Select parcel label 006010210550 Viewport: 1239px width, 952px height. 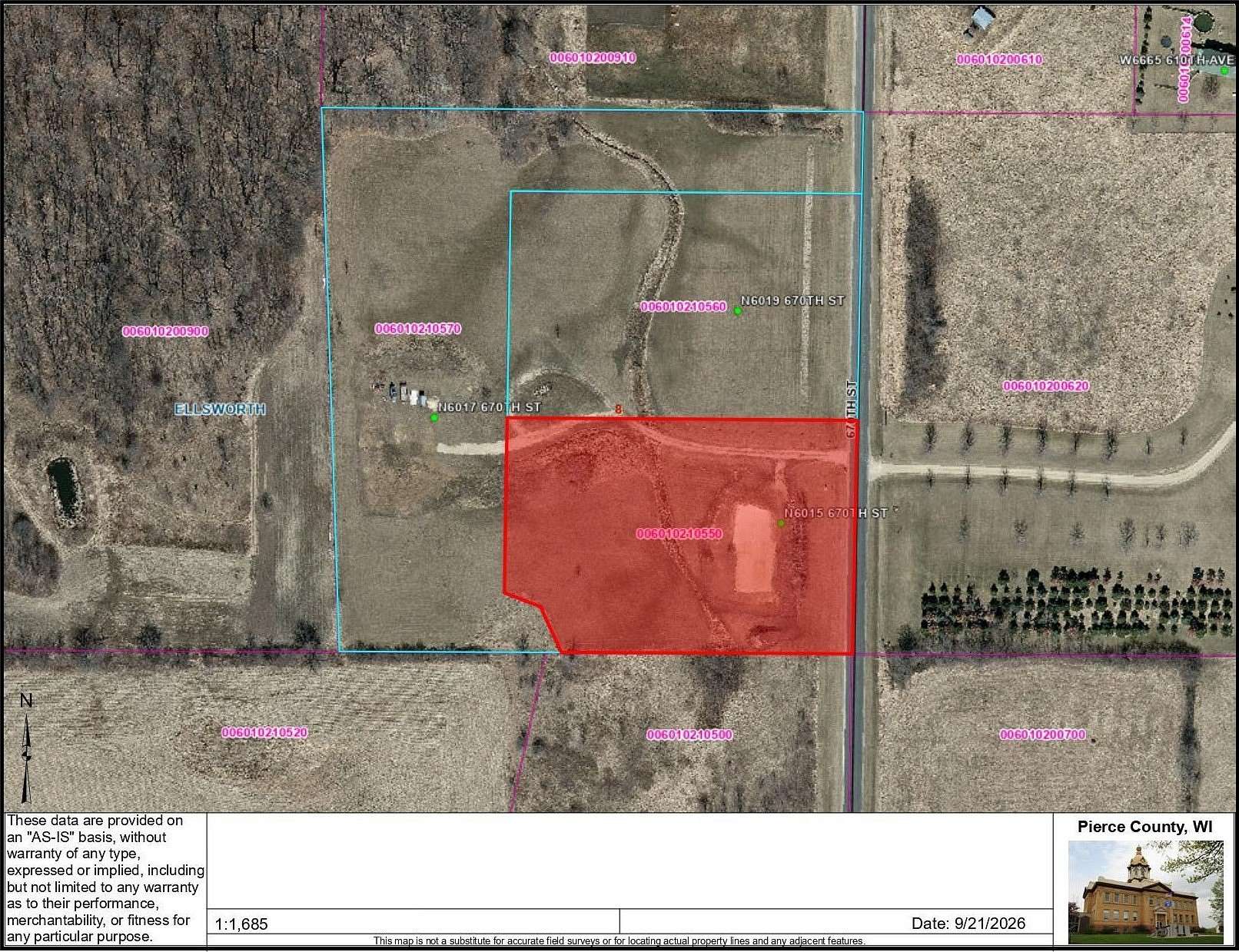coord(679,533)
